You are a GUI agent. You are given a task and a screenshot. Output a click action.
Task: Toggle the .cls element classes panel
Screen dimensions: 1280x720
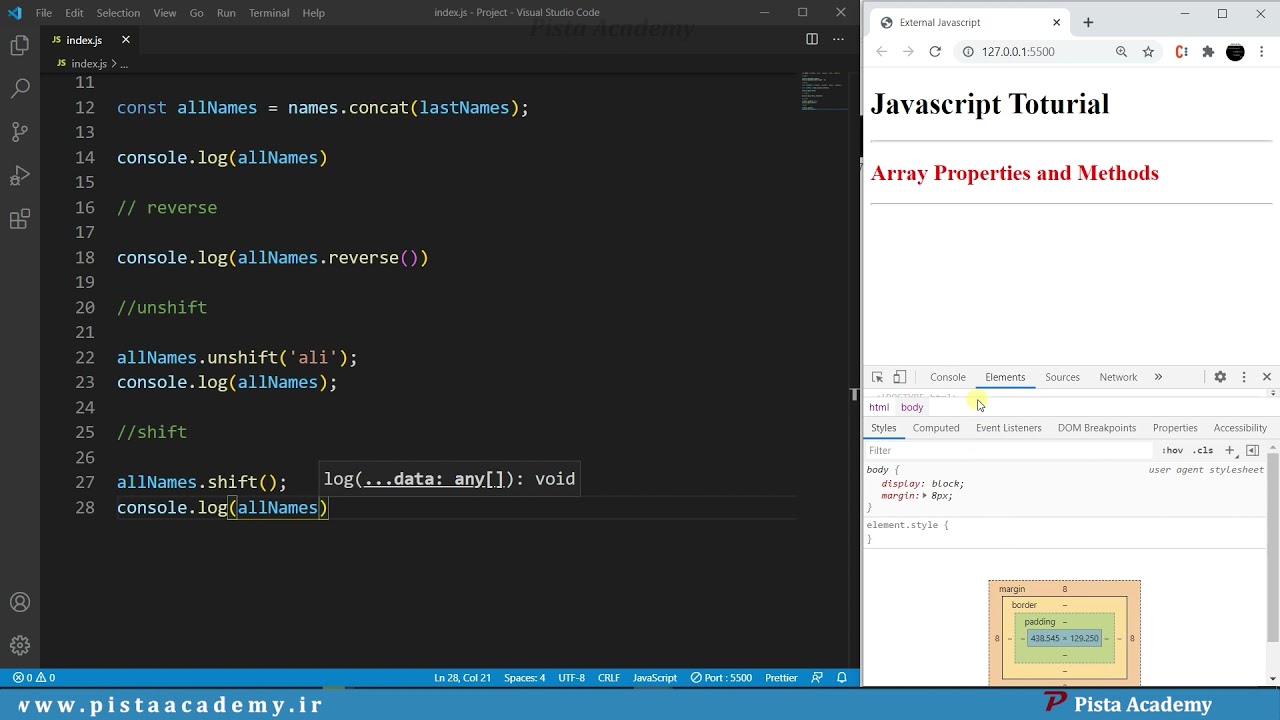[1203, 451]
